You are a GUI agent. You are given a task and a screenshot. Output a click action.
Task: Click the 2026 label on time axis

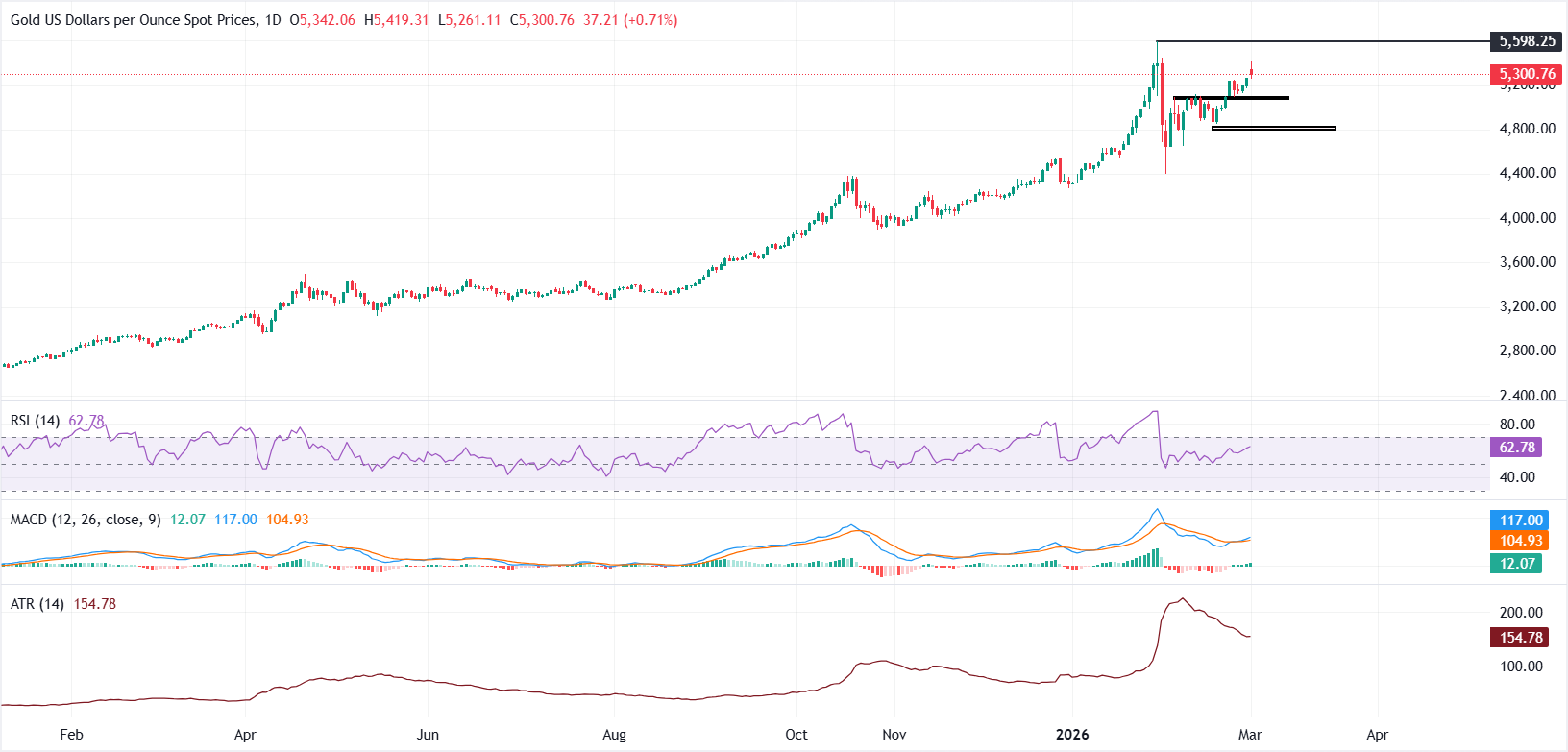[1072, 735]
